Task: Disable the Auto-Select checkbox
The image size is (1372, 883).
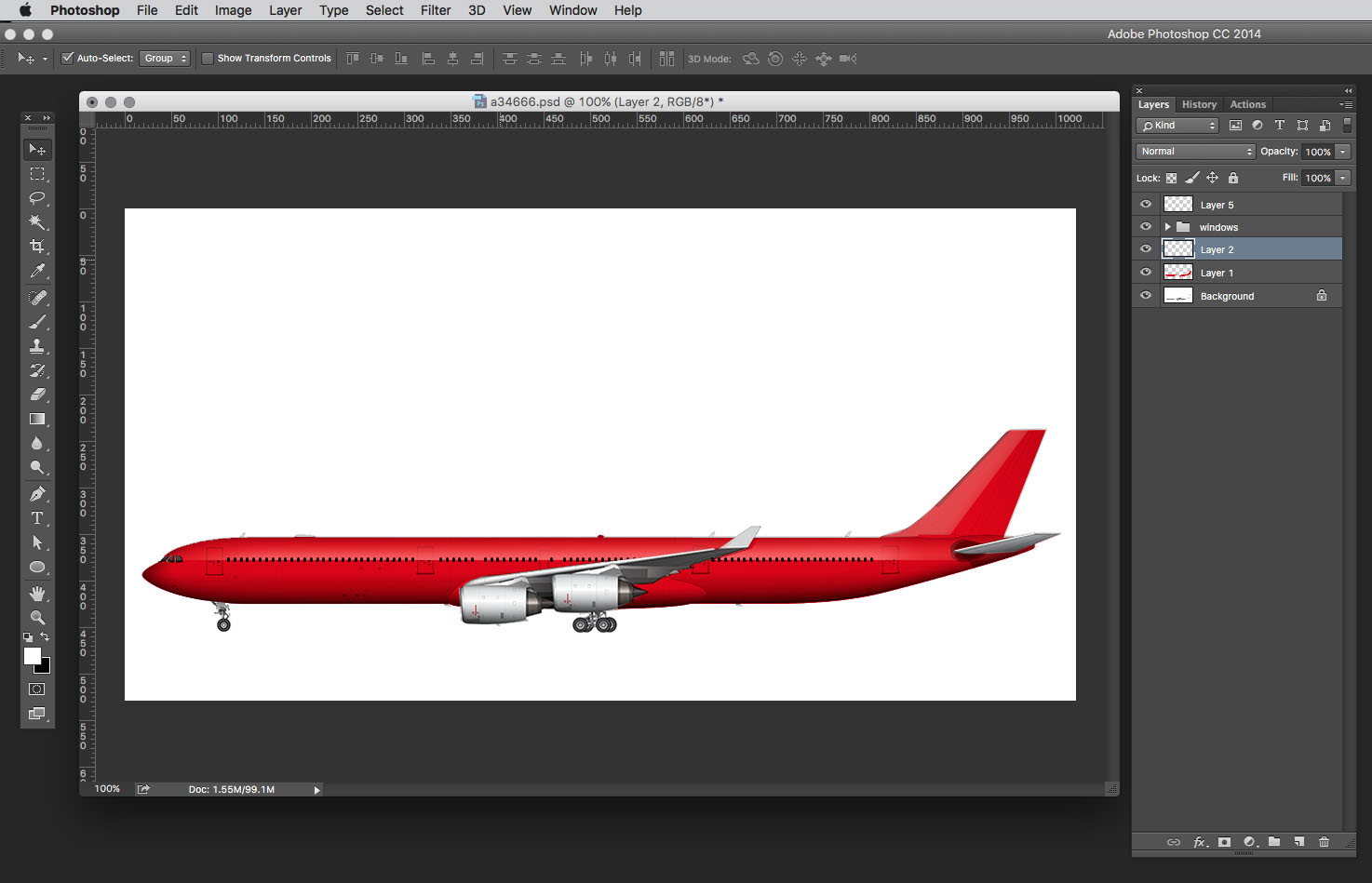Action: point(67,59)
